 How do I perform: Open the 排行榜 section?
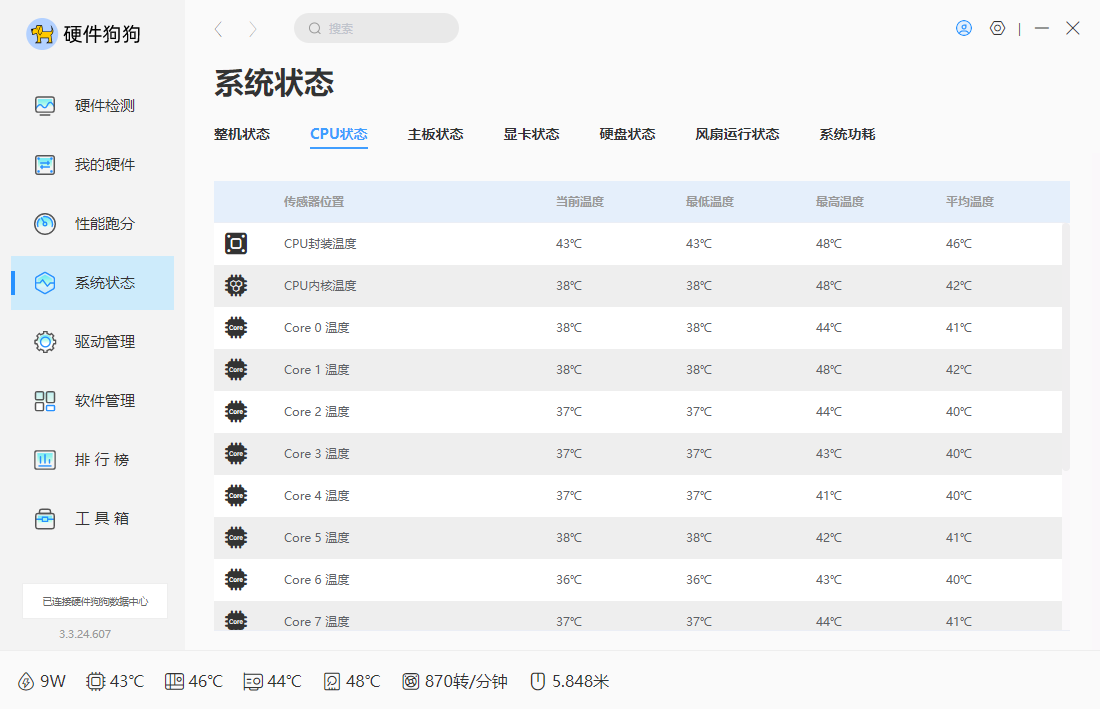click(x=44, y=460)
